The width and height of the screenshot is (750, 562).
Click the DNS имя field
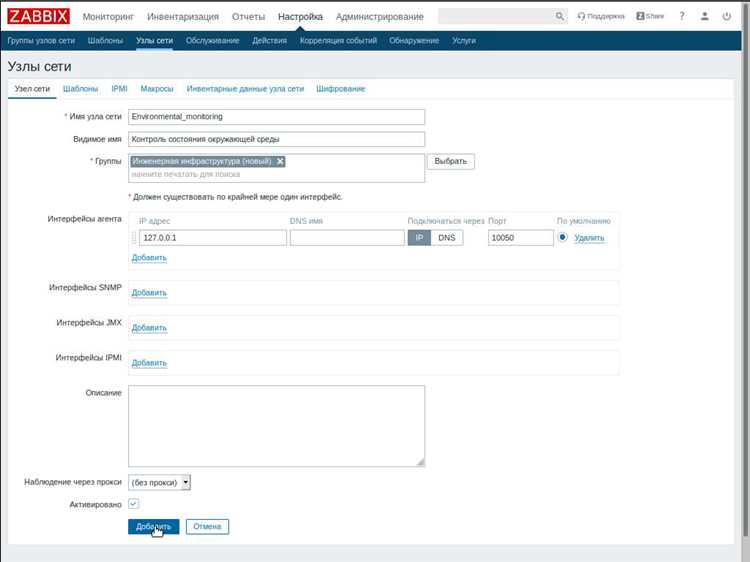click(347, 238)
